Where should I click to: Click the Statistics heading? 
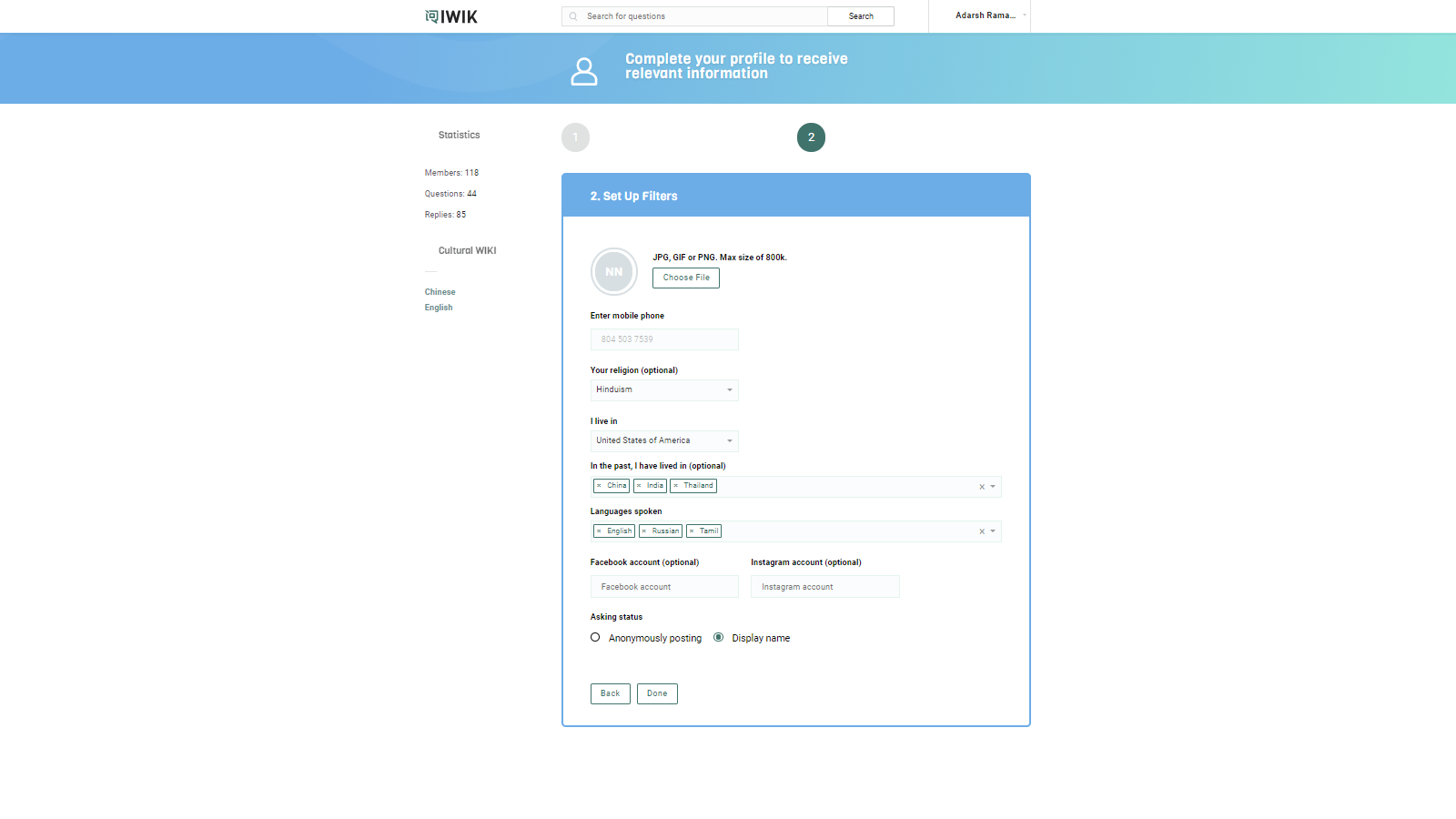click(x=459, y=135)
